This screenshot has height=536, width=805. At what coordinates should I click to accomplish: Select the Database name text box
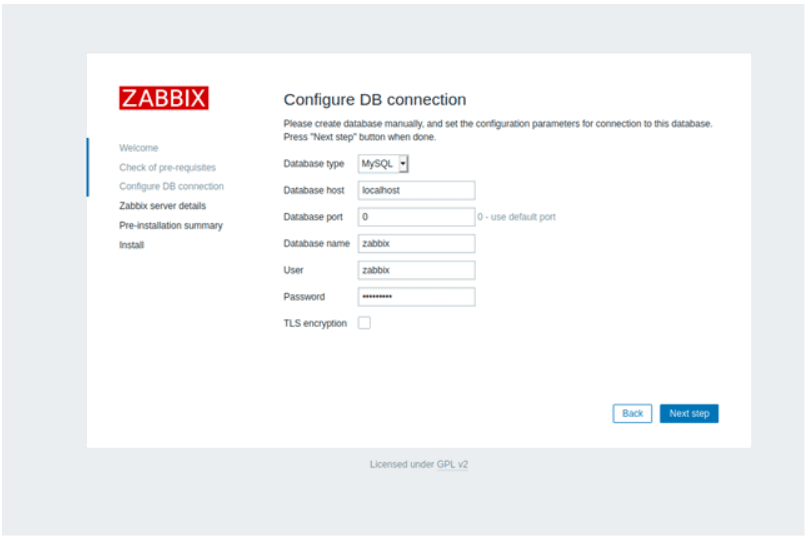pos(416,243)
